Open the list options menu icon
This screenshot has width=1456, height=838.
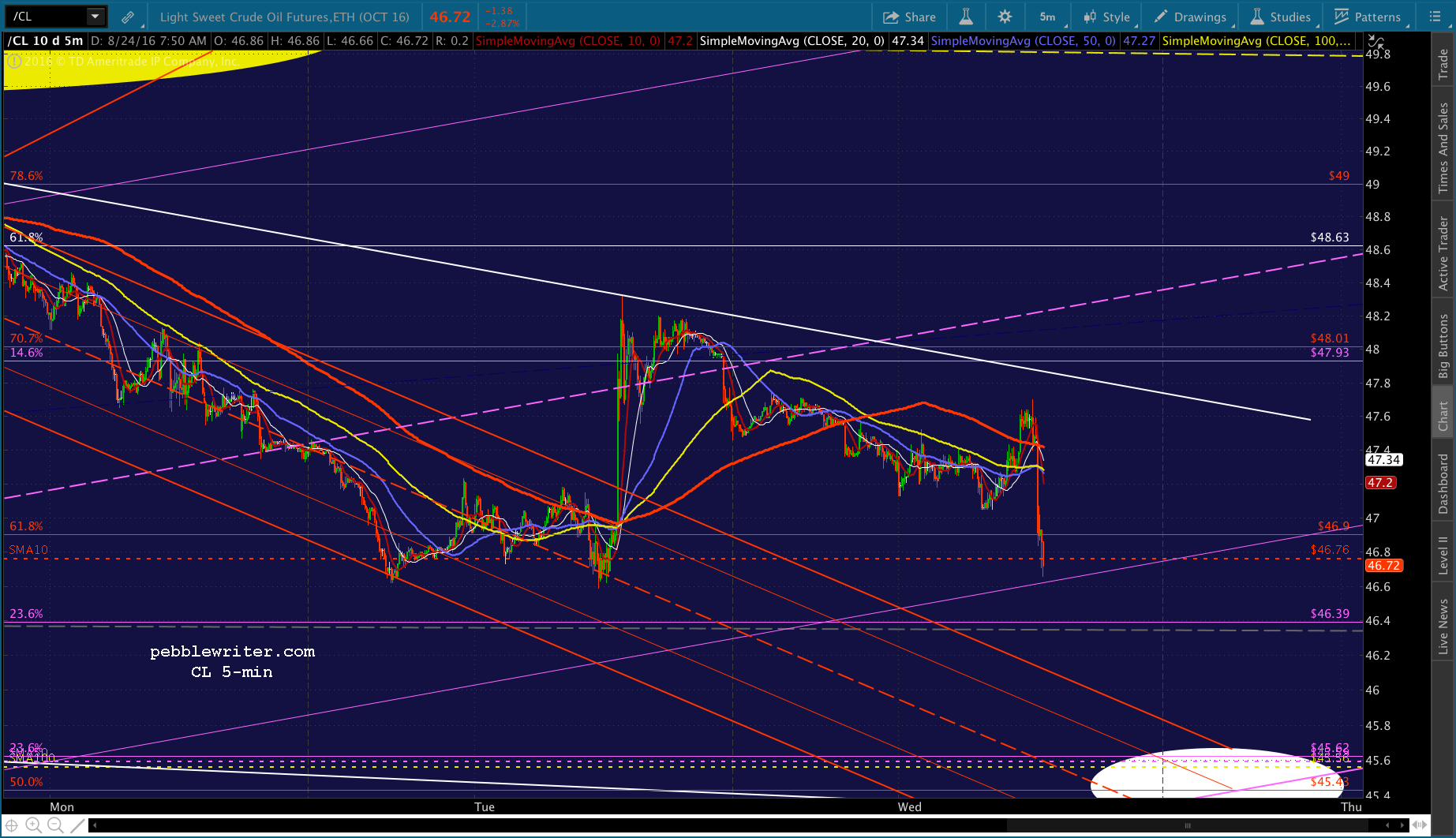coord(1435,17)
